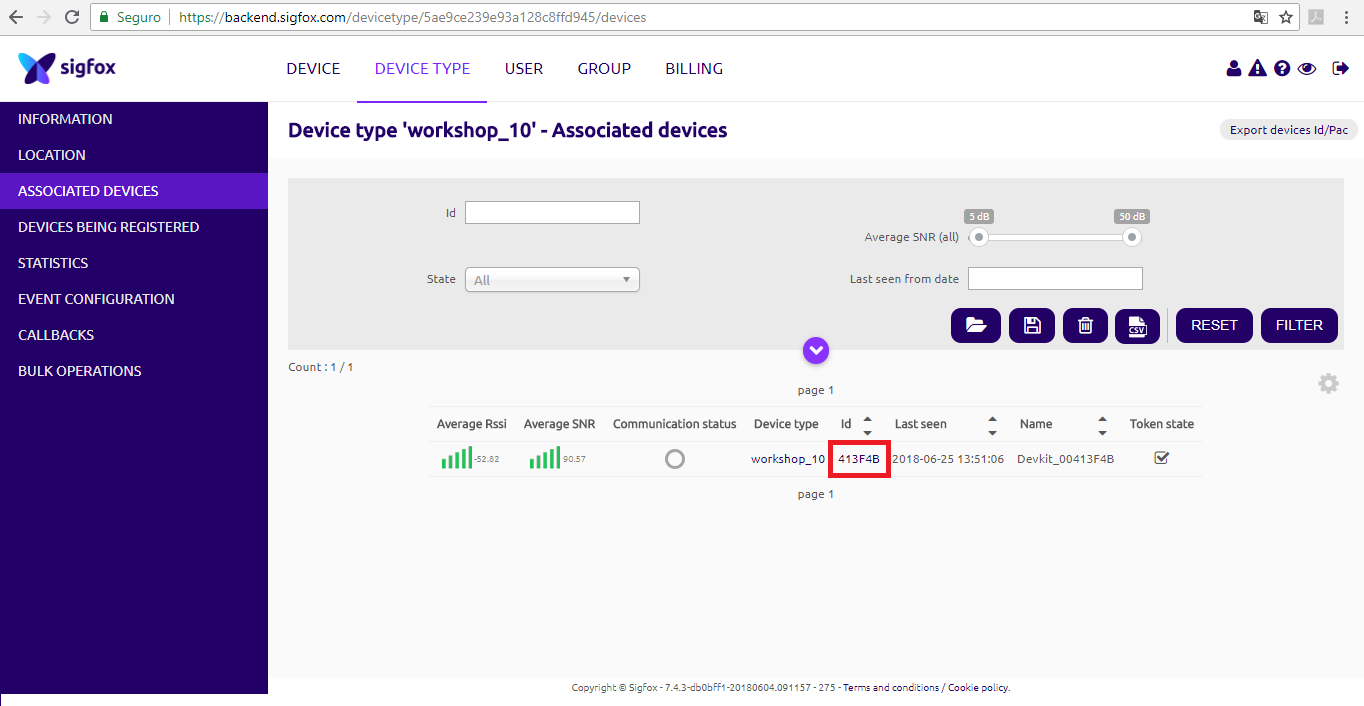Click the Sigfox logo
The height and width of the screenshot is (706, 1364).
coord(67,68)
